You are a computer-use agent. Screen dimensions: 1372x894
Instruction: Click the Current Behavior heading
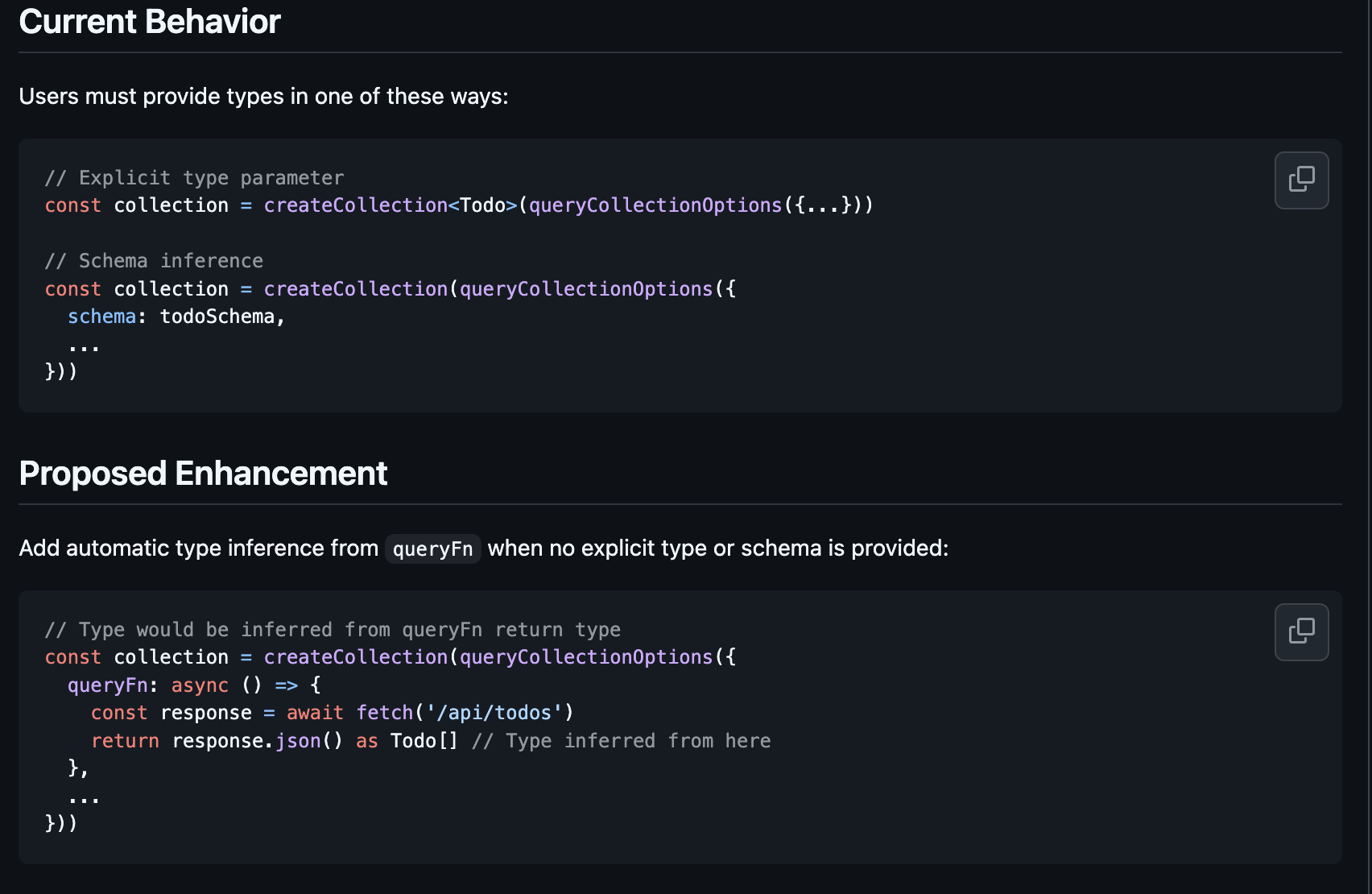[150, 22]
